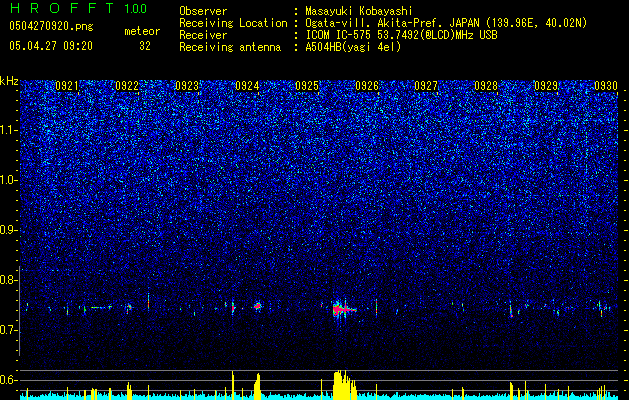
Task: Click the 0.8 kHz axis label
Action: pyautogui.click(x=9, y=280)
